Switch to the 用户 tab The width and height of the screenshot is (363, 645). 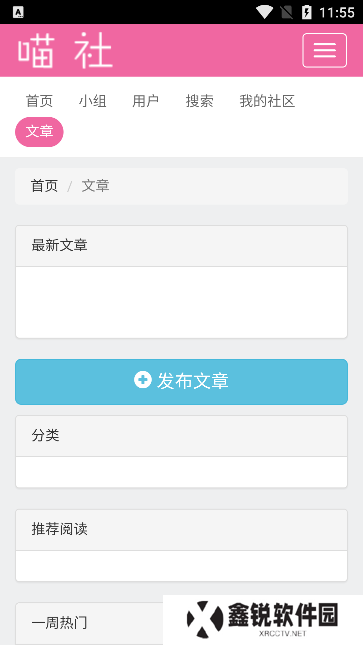point(146,101)
